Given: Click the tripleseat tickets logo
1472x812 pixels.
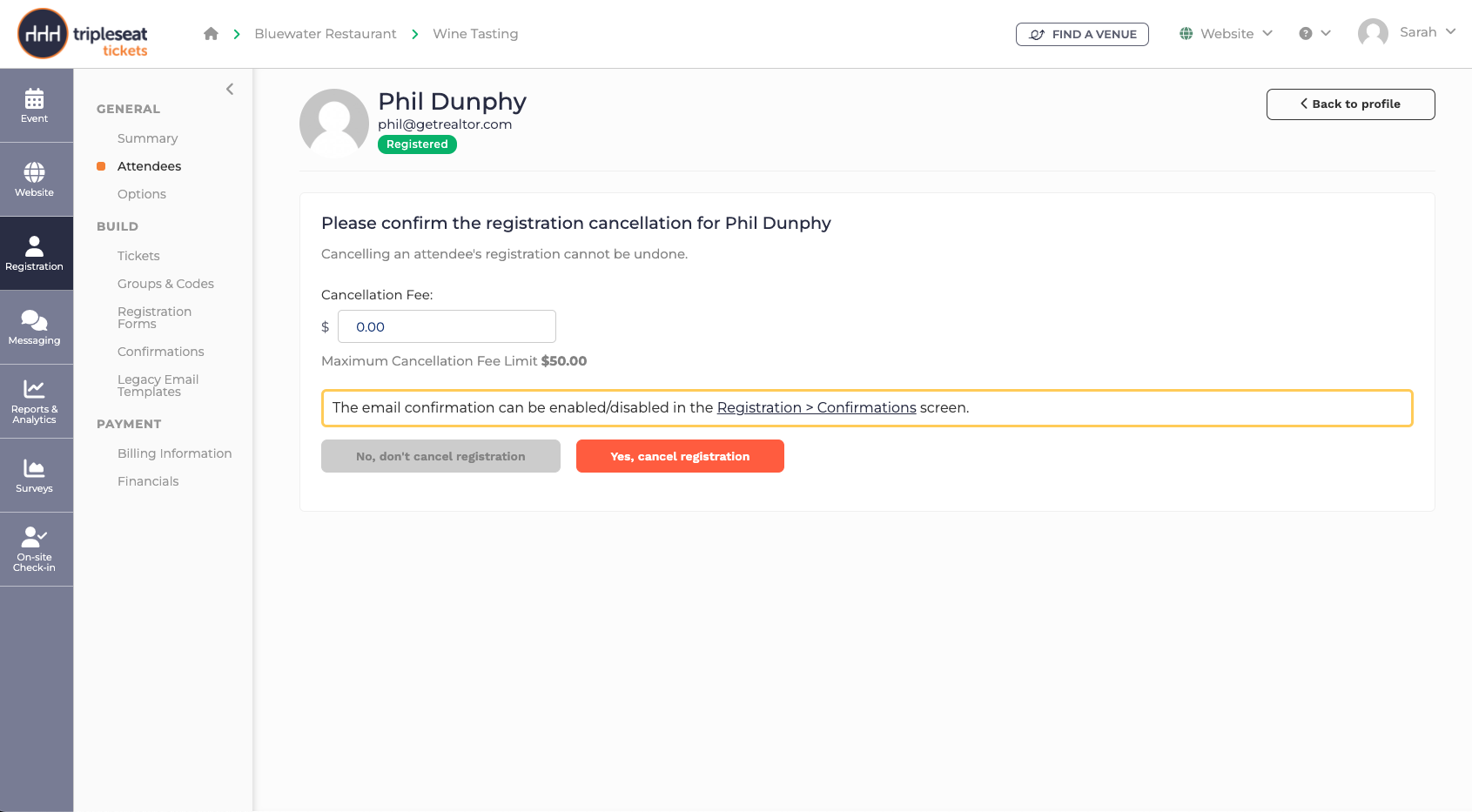Looking at the screenshot, I should pyautogui.click(x=81, y=34).
